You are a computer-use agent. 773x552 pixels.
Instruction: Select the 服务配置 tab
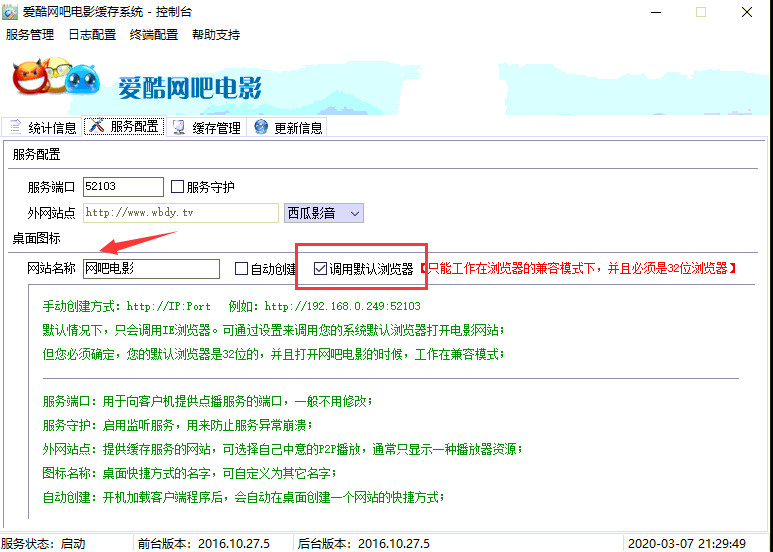124,126
